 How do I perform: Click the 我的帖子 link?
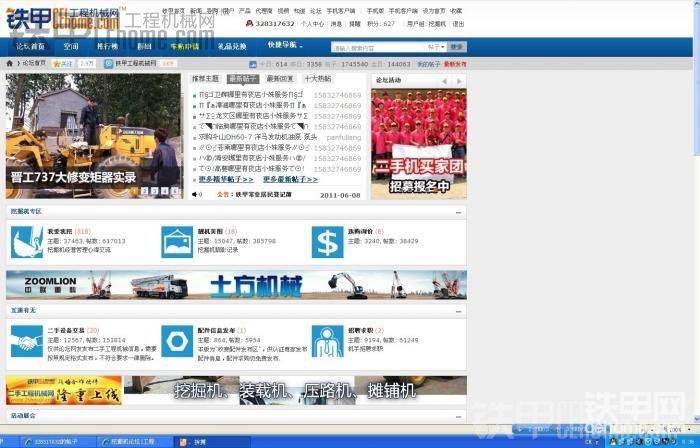coord(429,64)
